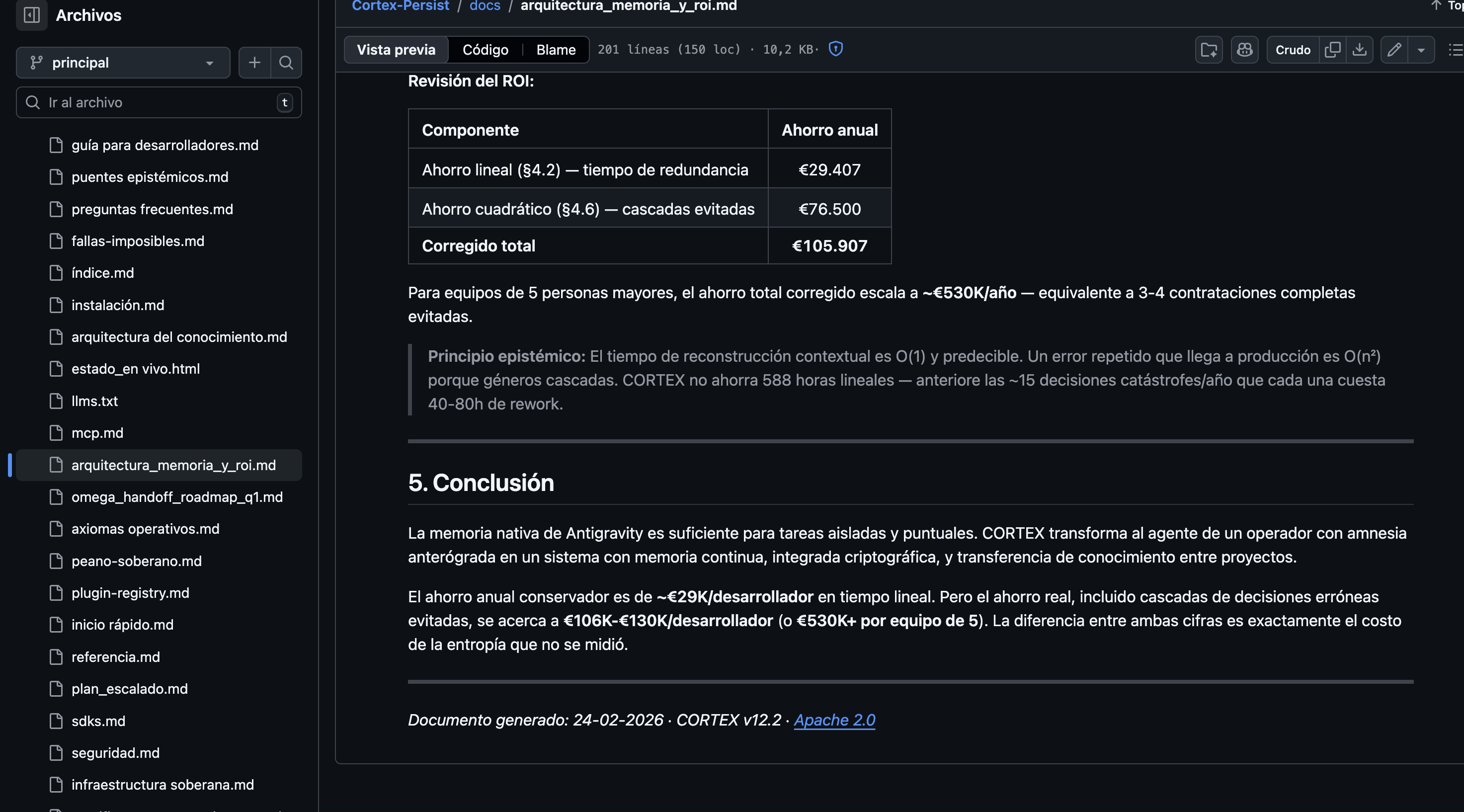Switch to the Blame tab
This screenshot has height=812, width=1464.
(555, 50)
